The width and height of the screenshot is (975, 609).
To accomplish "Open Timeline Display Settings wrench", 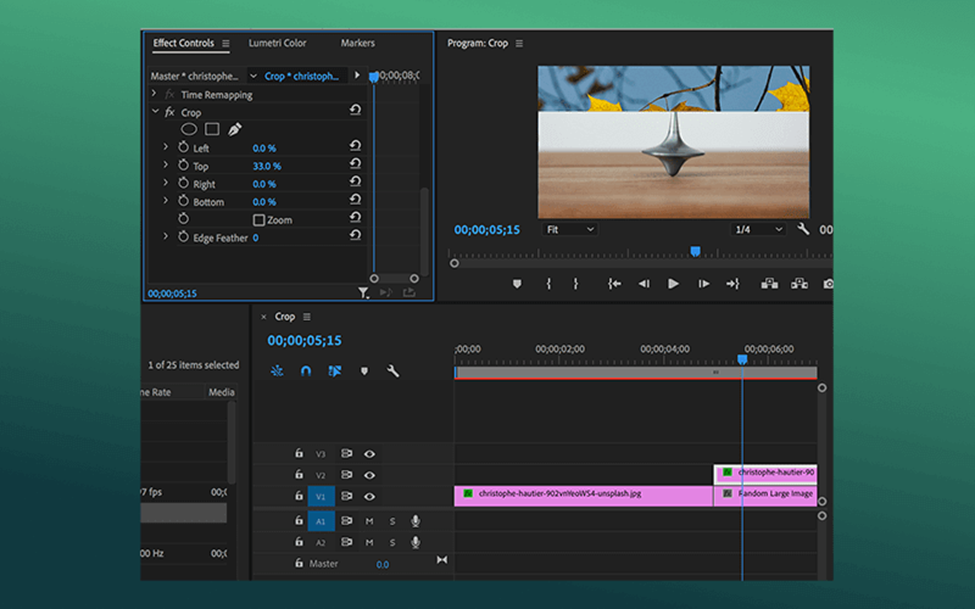I will tap(392, 371).
